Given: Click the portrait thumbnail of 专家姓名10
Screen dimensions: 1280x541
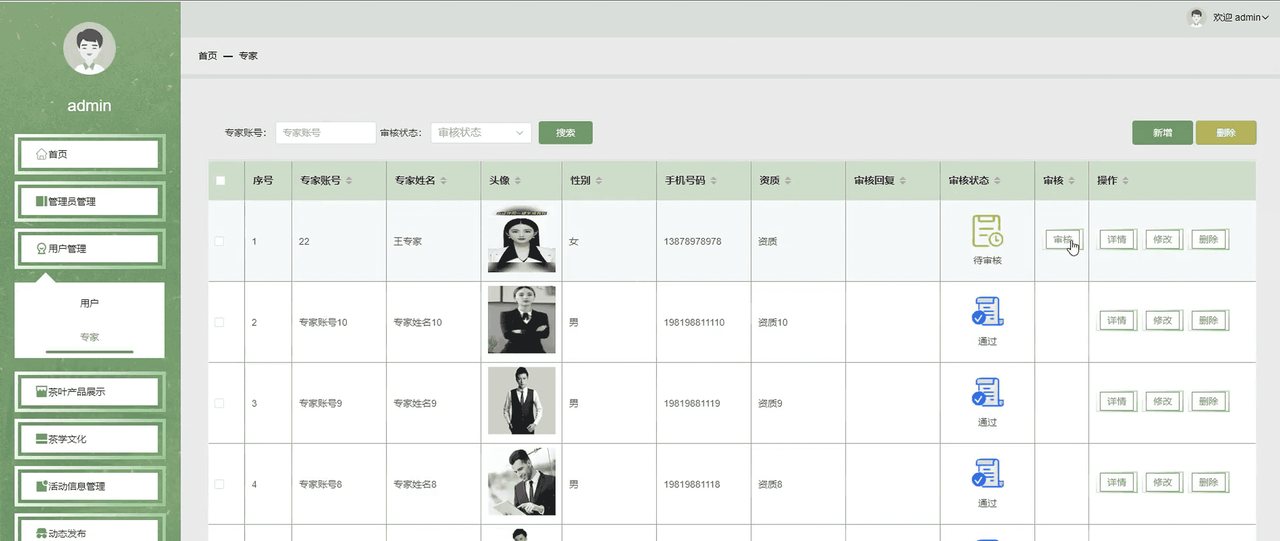Looking at the screenshot, I should 521,320.
